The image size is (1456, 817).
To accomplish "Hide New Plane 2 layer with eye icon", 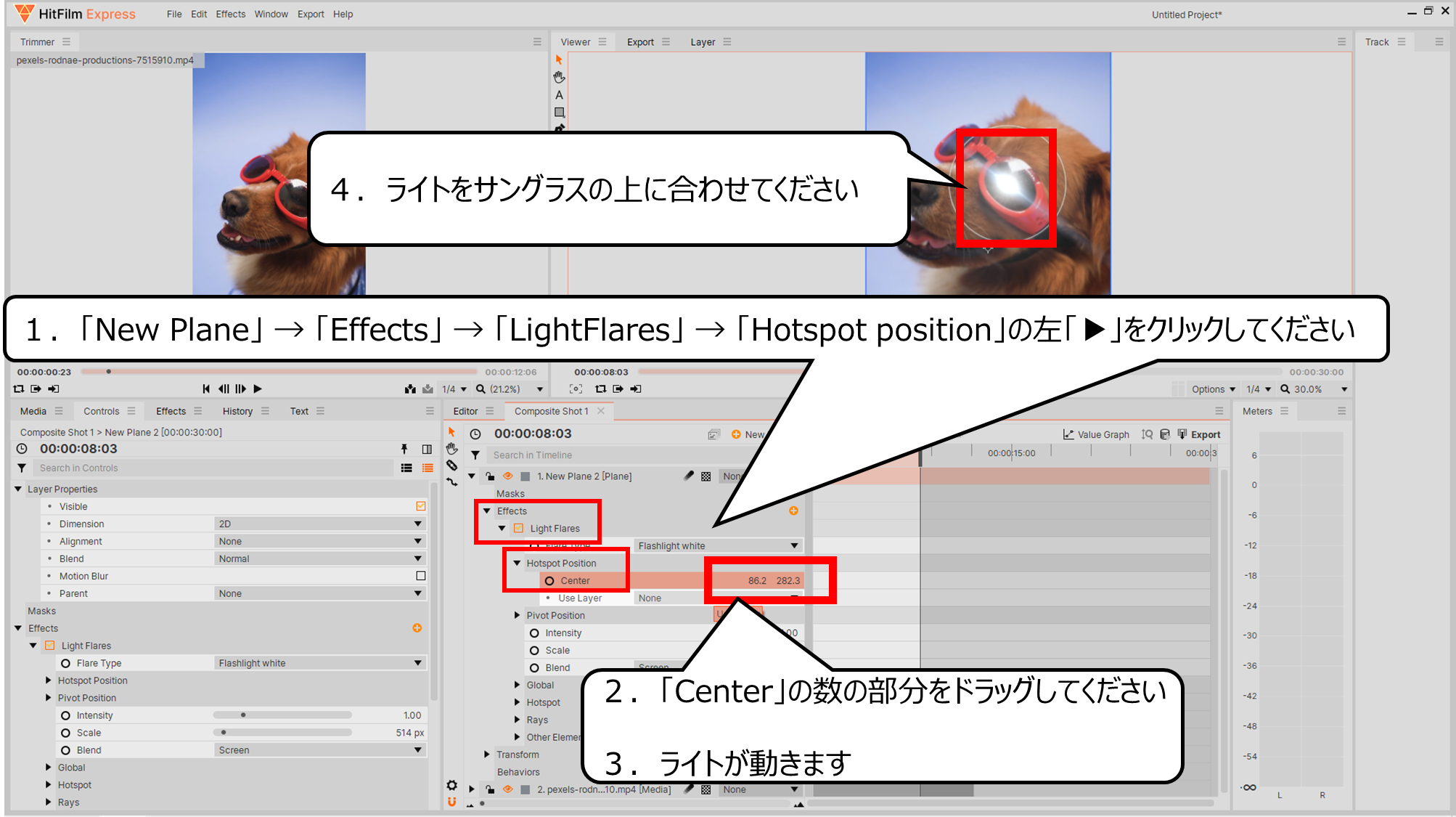I will [x=508, y=476].
